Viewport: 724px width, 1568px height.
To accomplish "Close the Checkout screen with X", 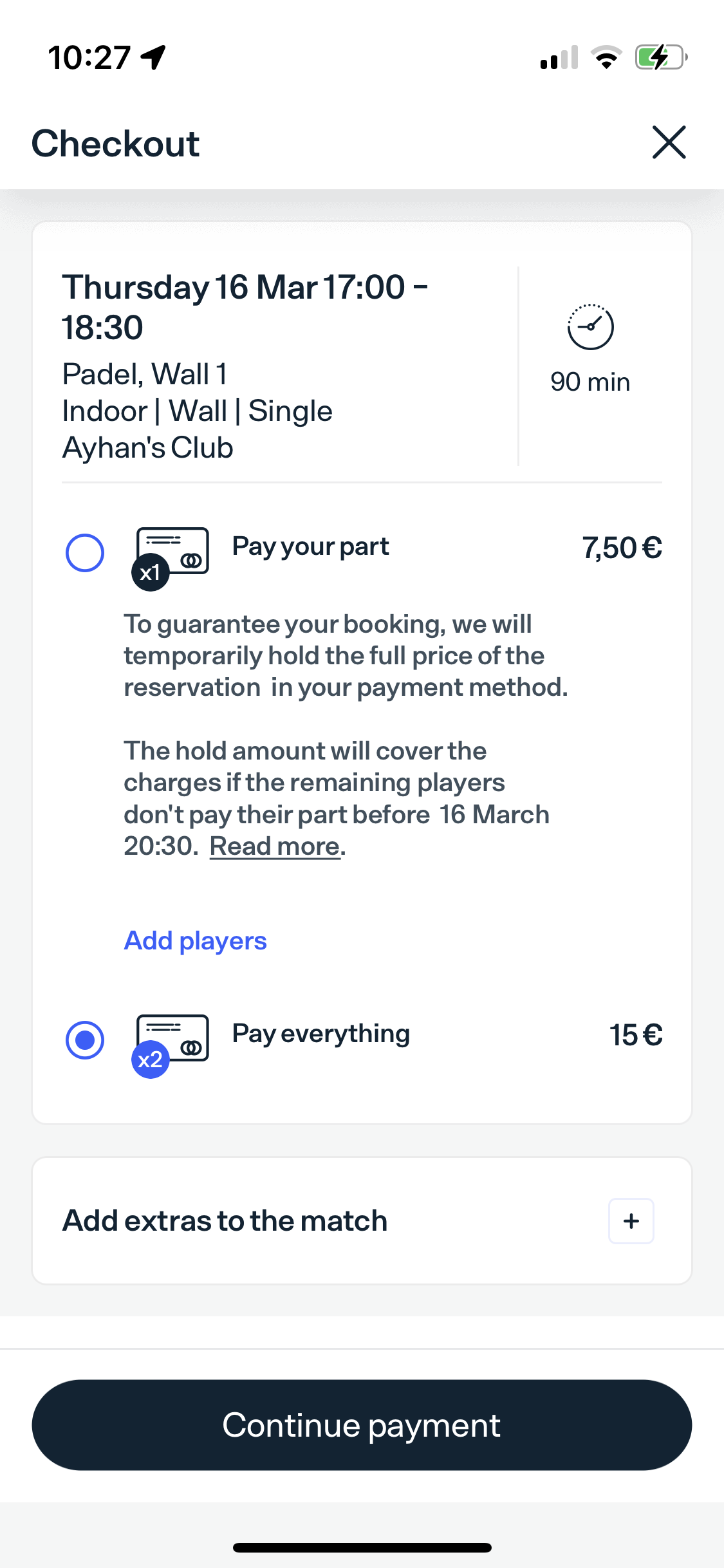I will pyautogui.click(x=669, y=142).
